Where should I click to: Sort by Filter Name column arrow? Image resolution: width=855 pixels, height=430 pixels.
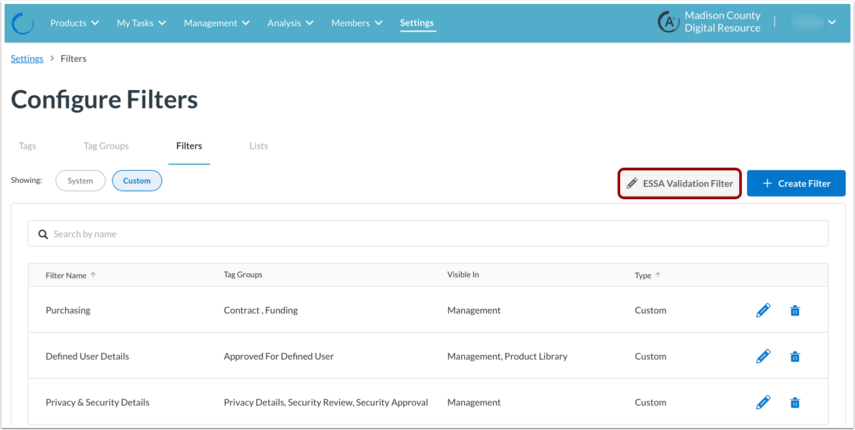coord(93,275)
